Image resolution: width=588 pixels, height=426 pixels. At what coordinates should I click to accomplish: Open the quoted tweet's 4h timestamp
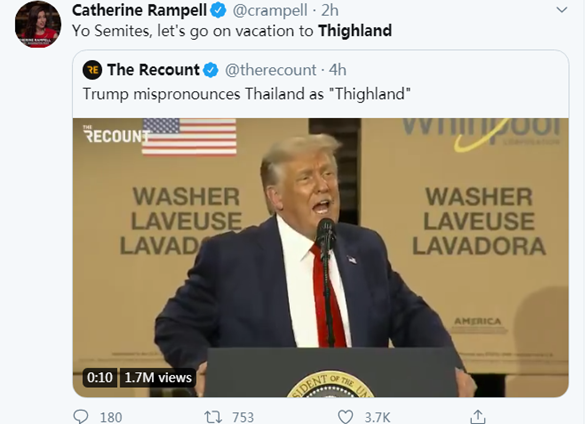click(x=338, y=70)
